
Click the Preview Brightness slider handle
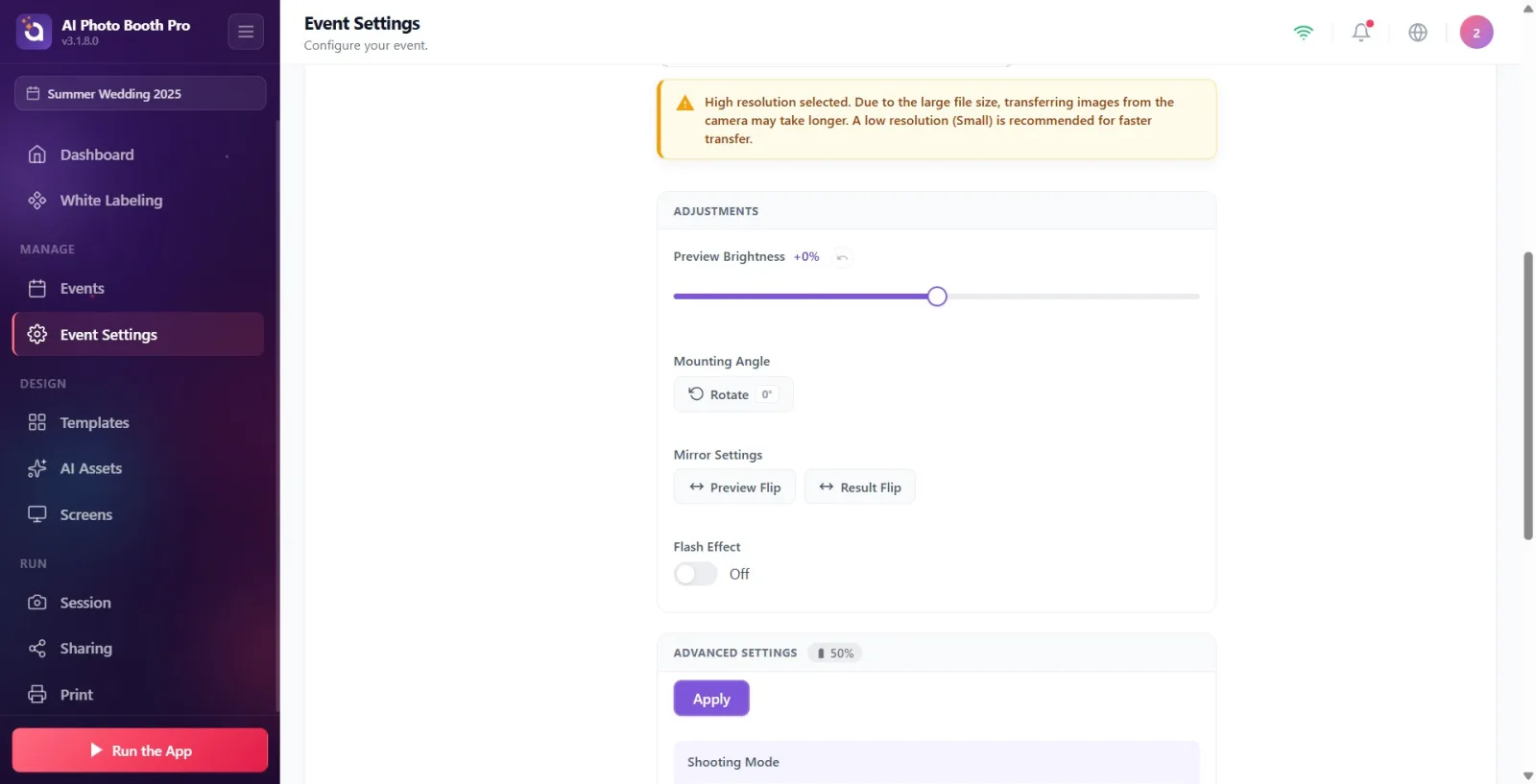[x=937, y=297]
